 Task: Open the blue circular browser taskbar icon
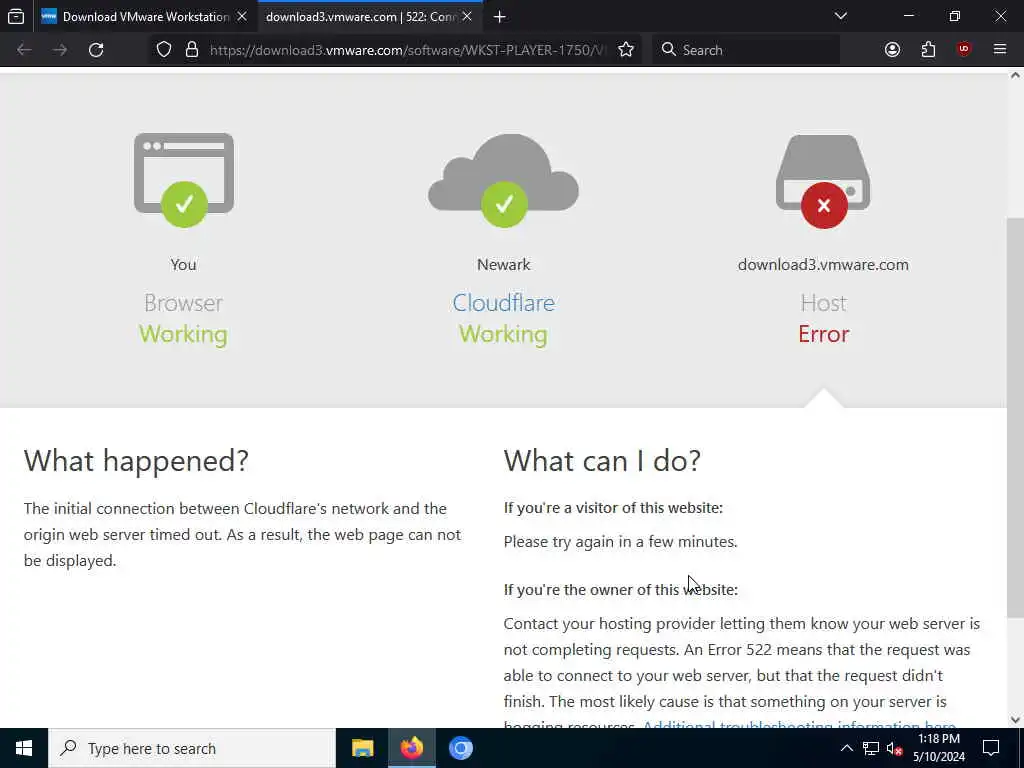tap(460, 748)
